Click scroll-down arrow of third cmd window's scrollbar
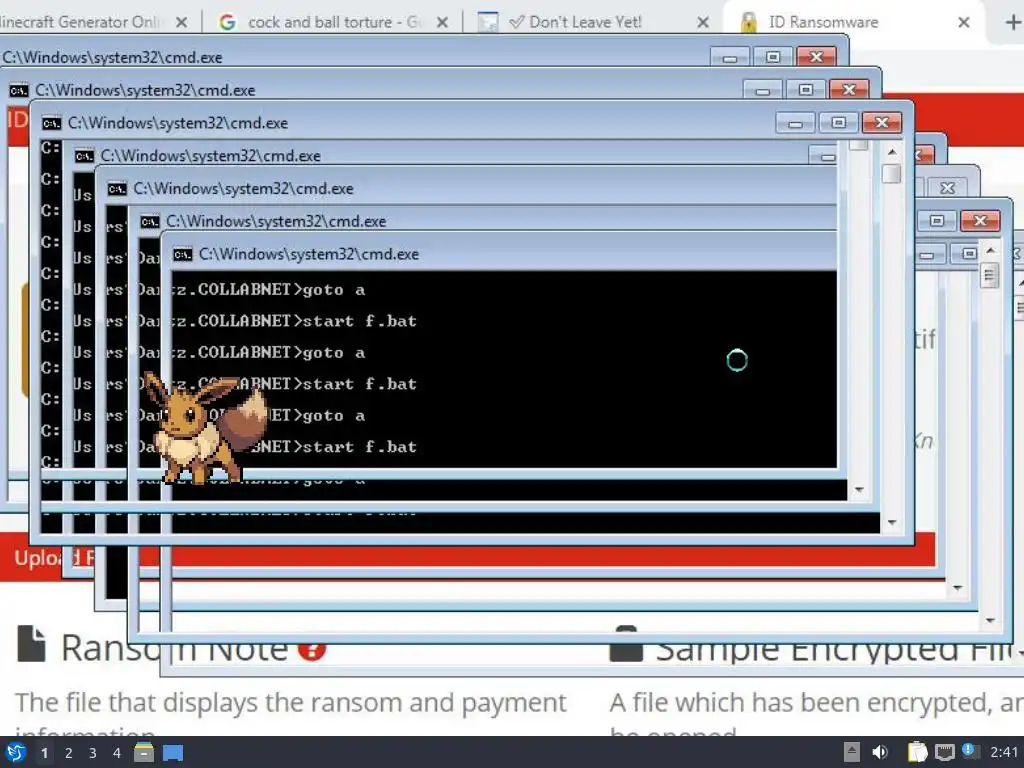 pos(891,522)
